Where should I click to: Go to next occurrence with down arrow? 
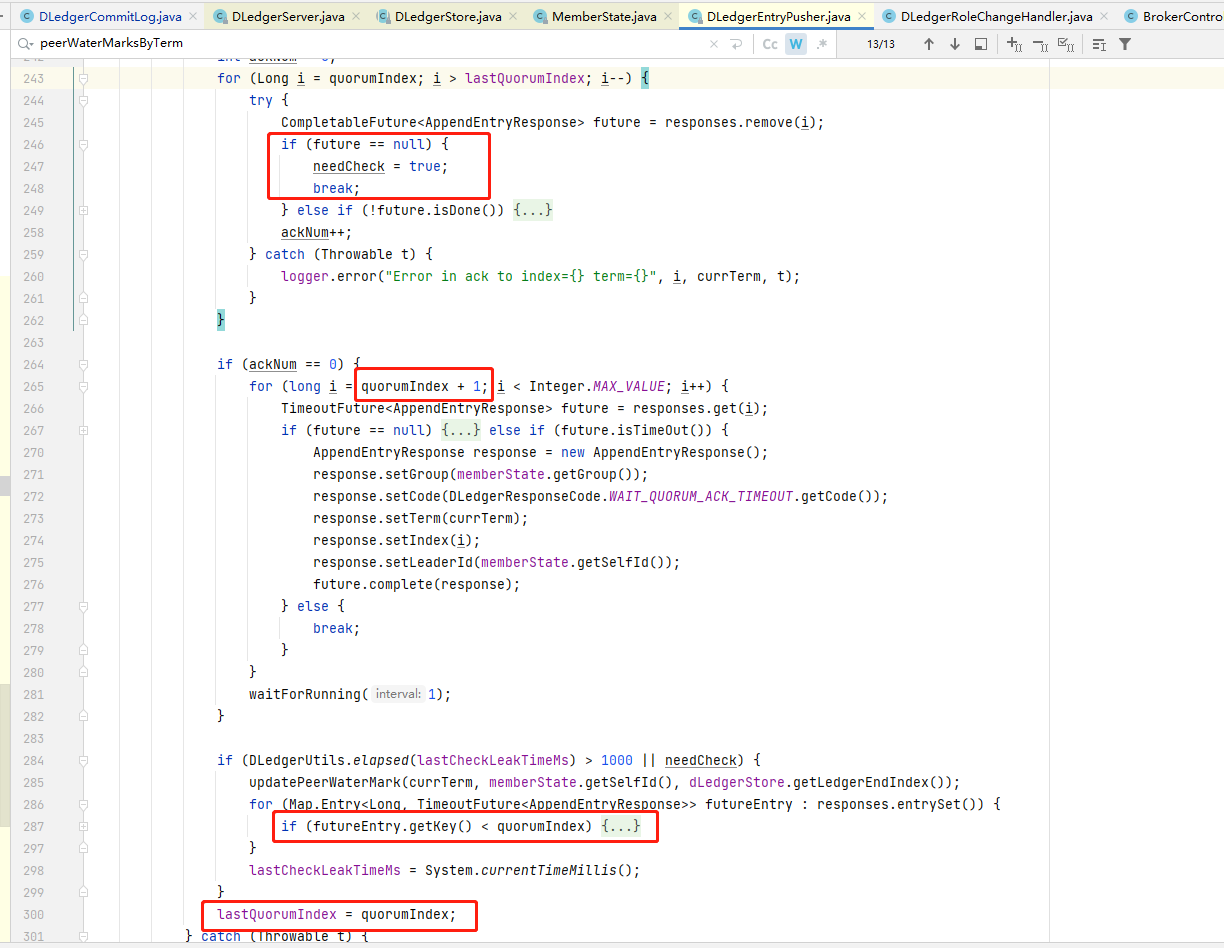pos(954,44)
